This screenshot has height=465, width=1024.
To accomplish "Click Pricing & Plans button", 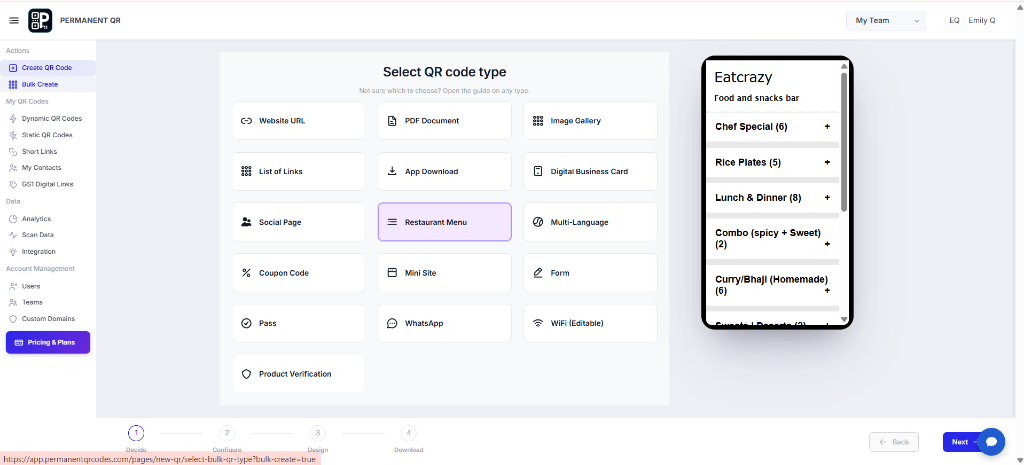I will click(48, 342).
